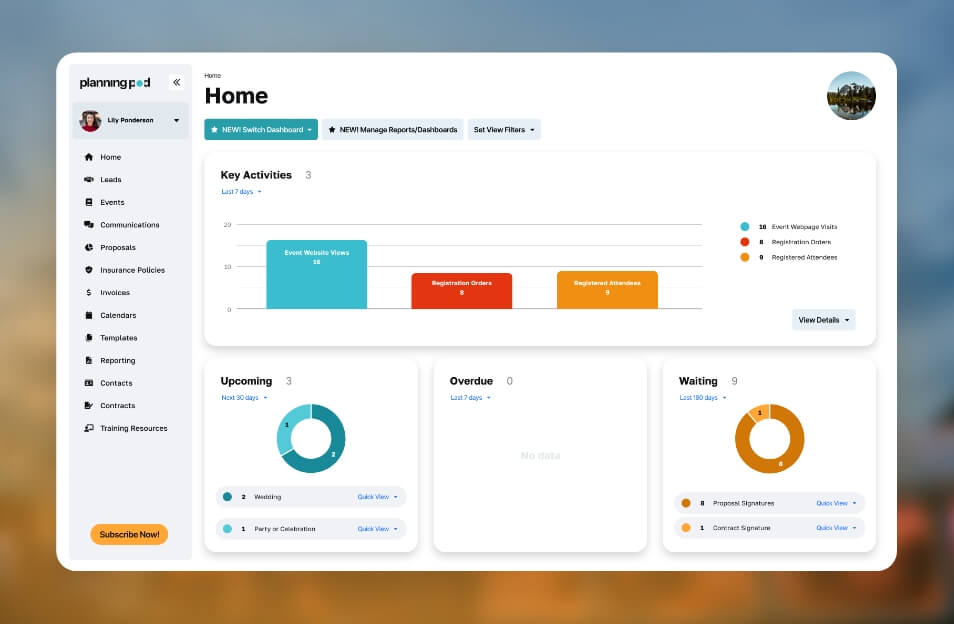
Task: Open the View Details dropdown
Action: coord(823,320)
